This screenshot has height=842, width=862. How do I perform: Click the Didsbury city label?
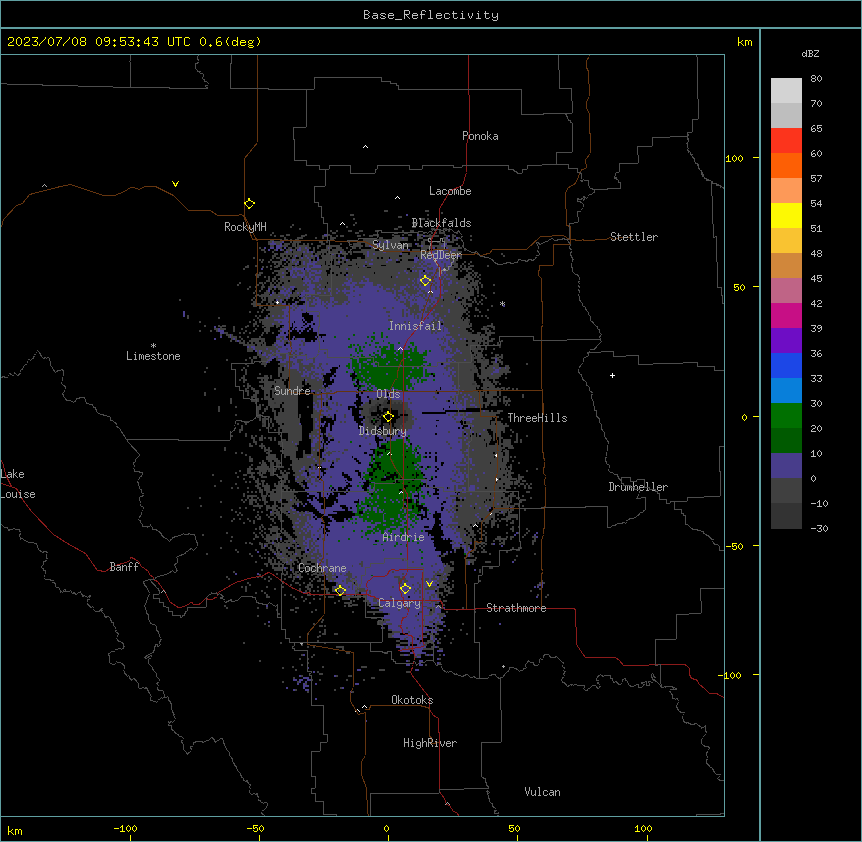click(x=383, y=431)
